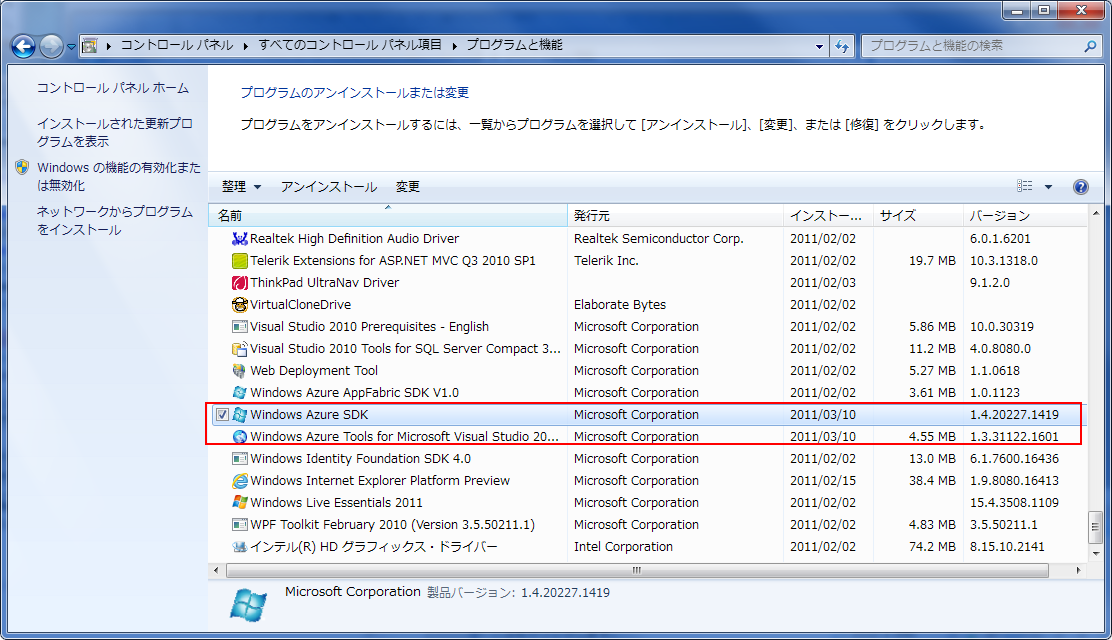
Task: Click Windows Azure SDK row icon
Action: pos(240,414)
